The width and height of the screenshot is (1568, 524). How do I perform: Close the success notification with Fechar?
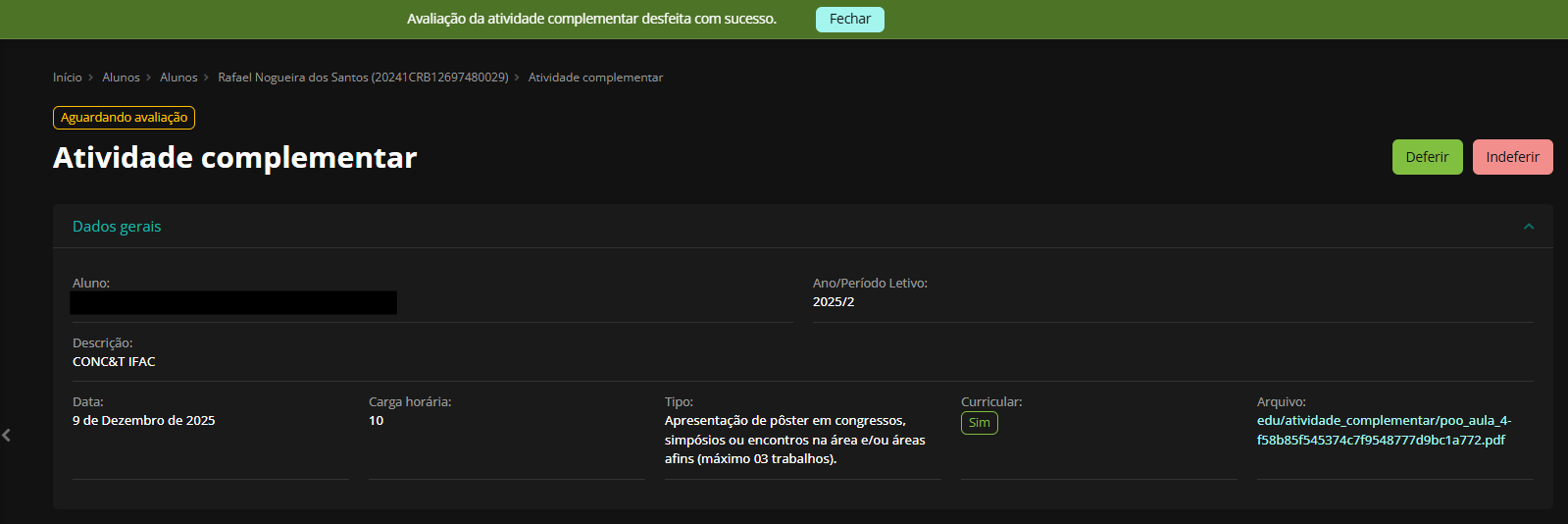pyautogui.click(x=849, y=20)
